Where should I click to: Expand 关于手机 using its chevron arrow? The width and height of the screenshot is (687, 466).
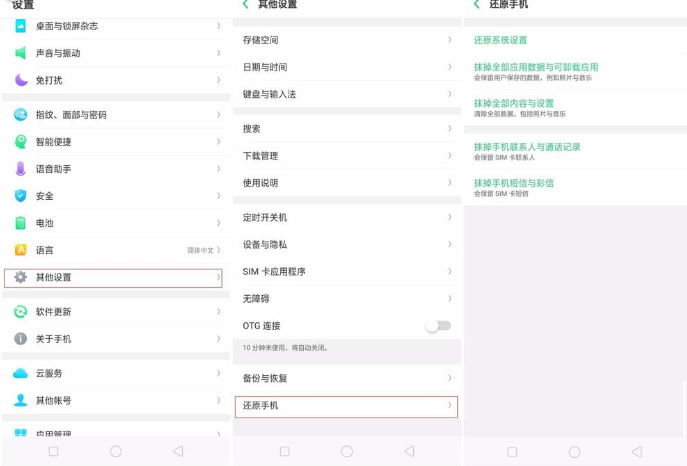click(x=218, y=339)
